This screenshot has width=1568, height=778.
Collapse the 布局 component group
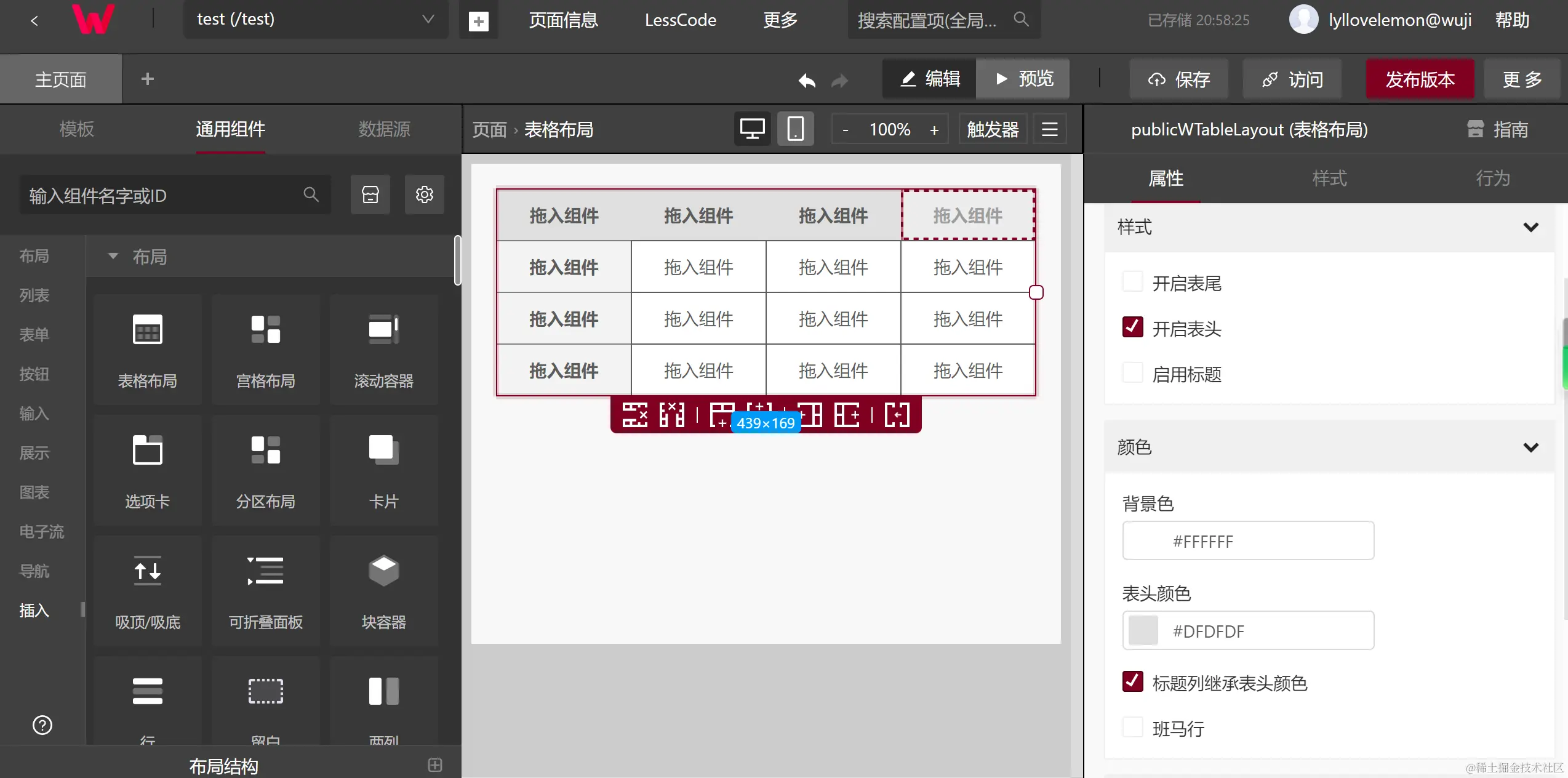pyautogui.click(x=113, y=256)
